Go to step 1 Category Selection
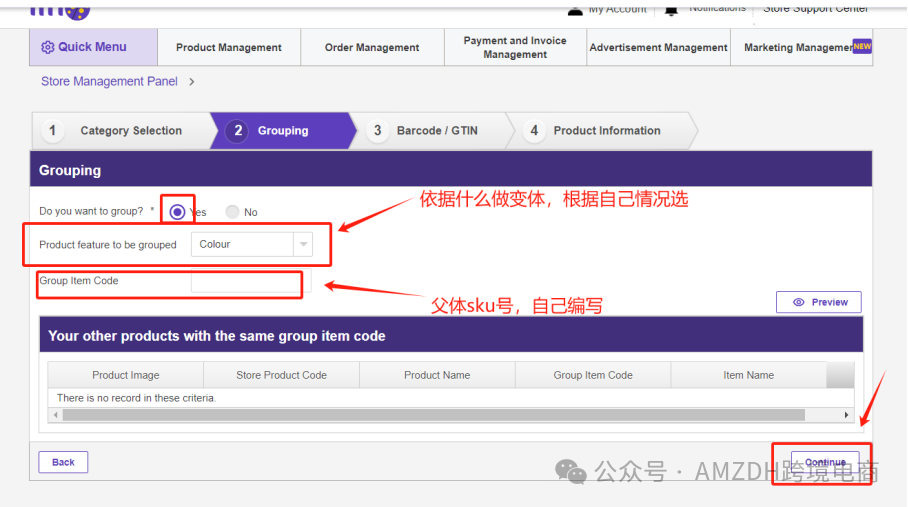The image size is (908, 507). coord(122,131)
